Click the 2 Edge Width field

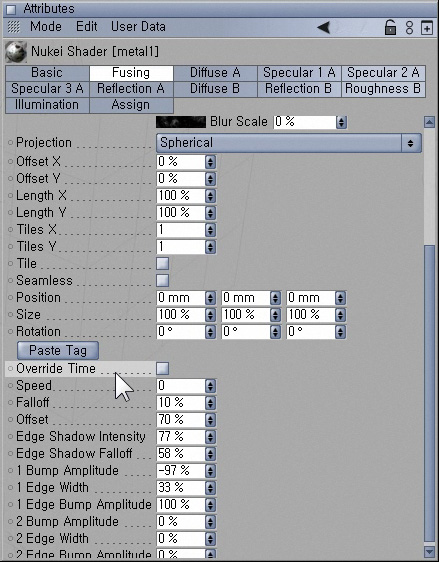[181, 538]
